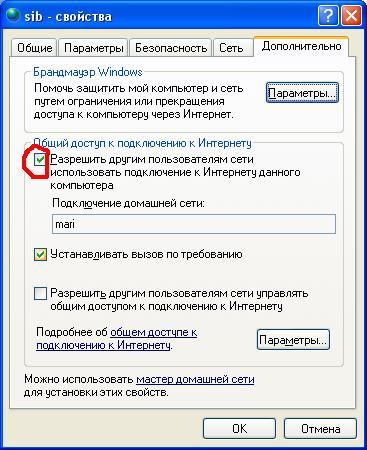This screenshot has width=367, height=450.
Task: Open the общем доступе к подключению к Интернету link
Action: [117, 339]
